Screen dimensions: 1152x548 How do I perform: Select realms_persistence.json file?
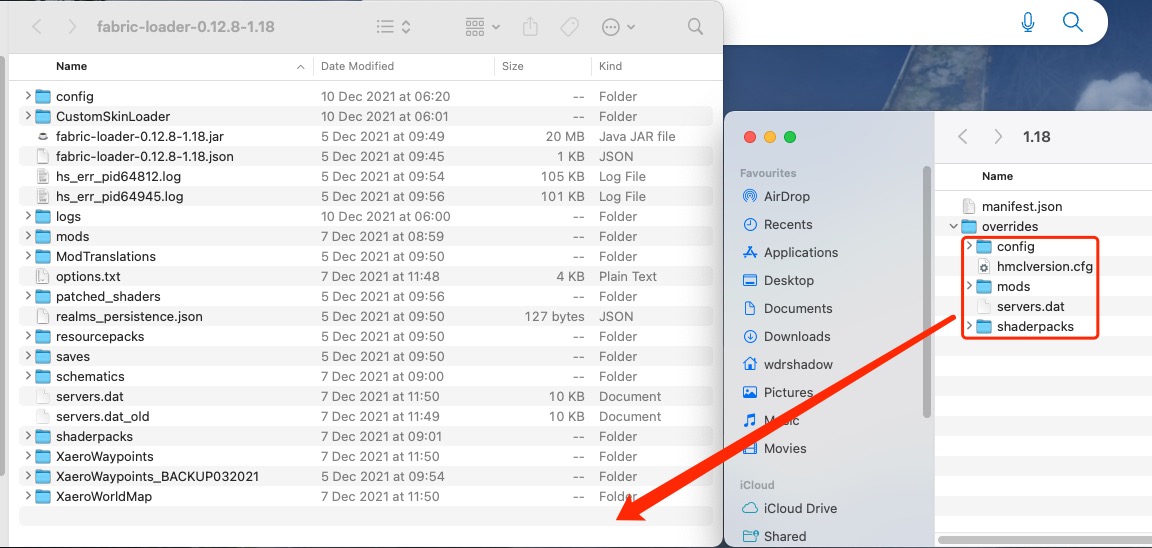point(129,317)
